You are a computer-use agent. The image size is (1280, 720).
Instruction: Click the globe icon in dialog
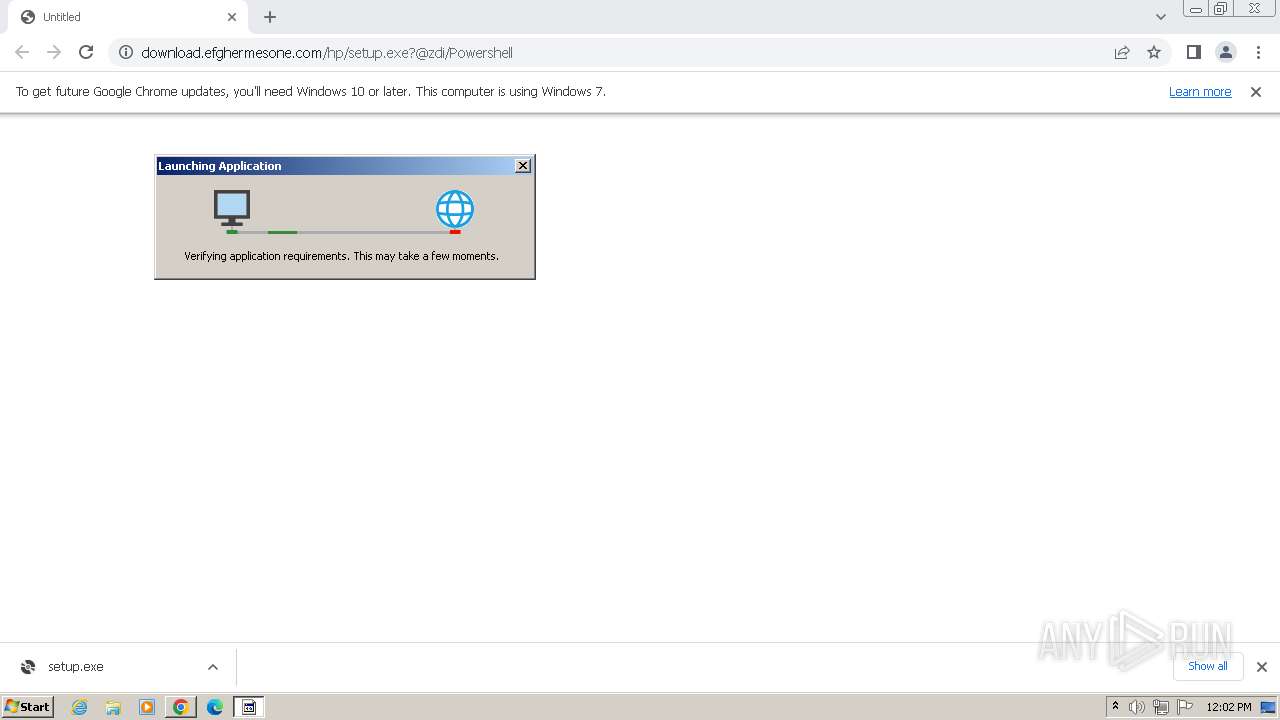(455, 210)
